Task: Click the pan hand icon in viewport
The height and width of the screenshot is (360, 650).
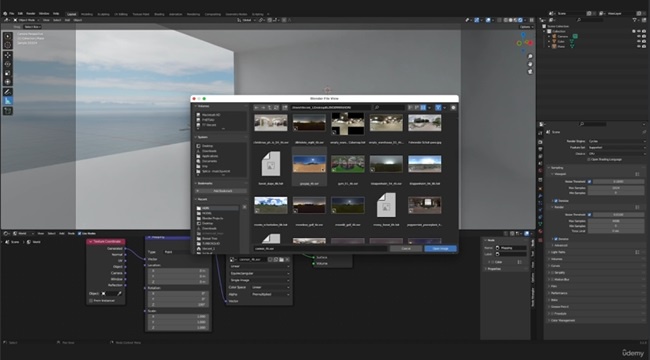Action: pyautogui.click(x=530, y=64)
